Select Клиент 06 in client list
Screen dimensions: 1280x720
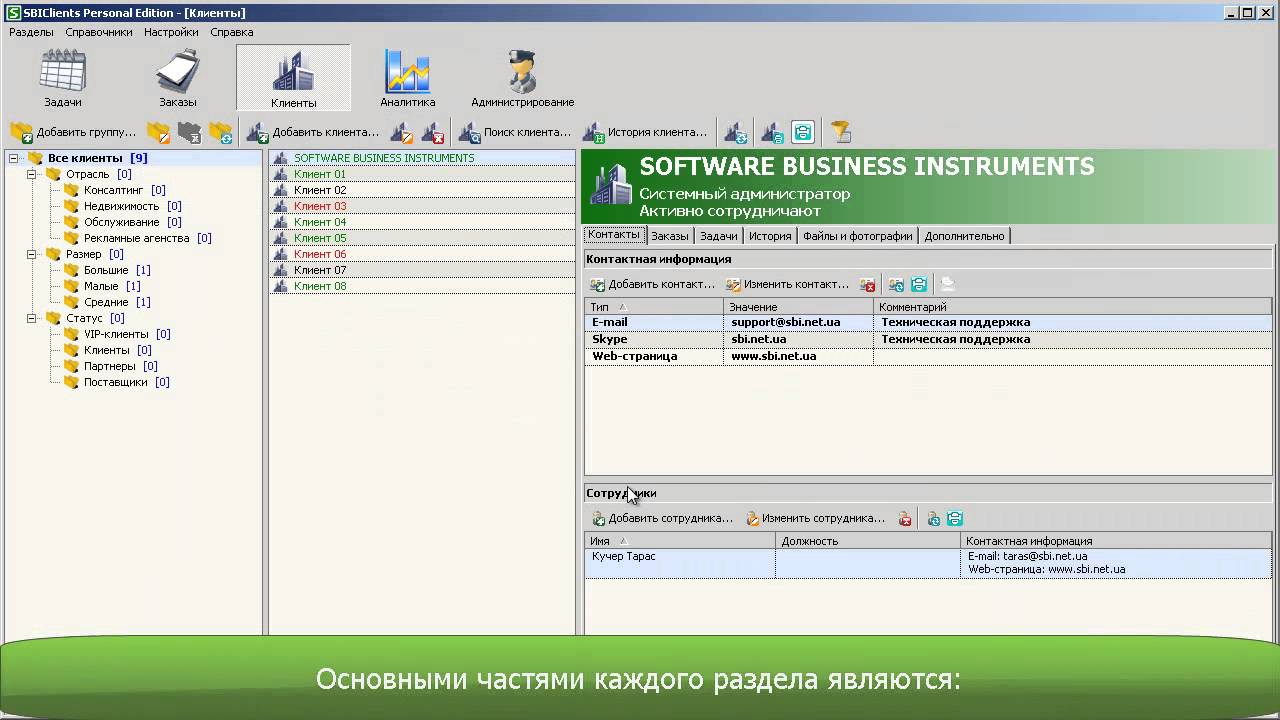(x=422, y=254)
